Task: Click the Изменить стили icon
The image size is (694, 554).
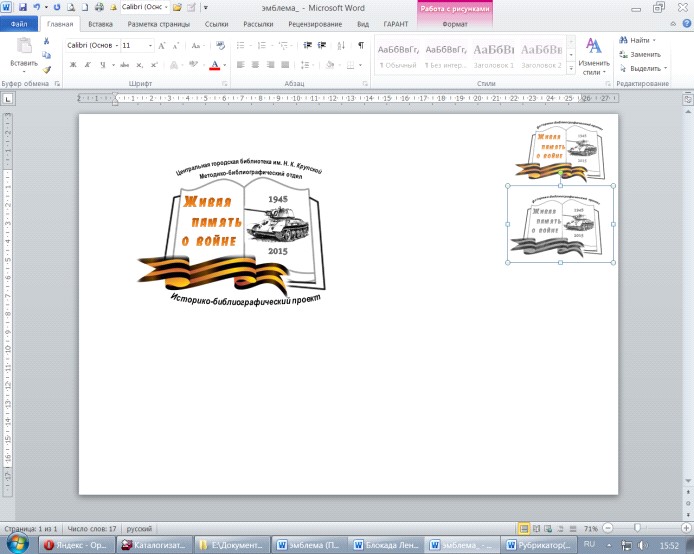Action: [x=593, y=57]
